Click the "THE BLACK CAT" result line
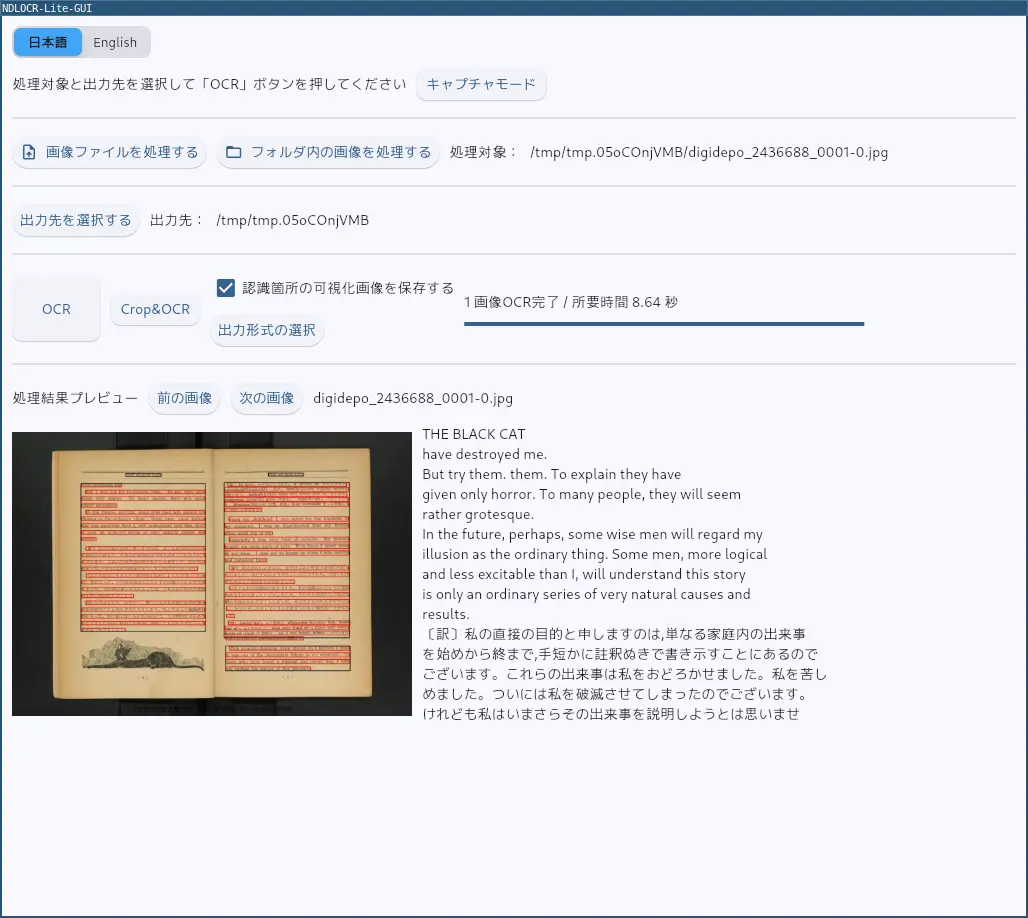 (x=473, y=434)
